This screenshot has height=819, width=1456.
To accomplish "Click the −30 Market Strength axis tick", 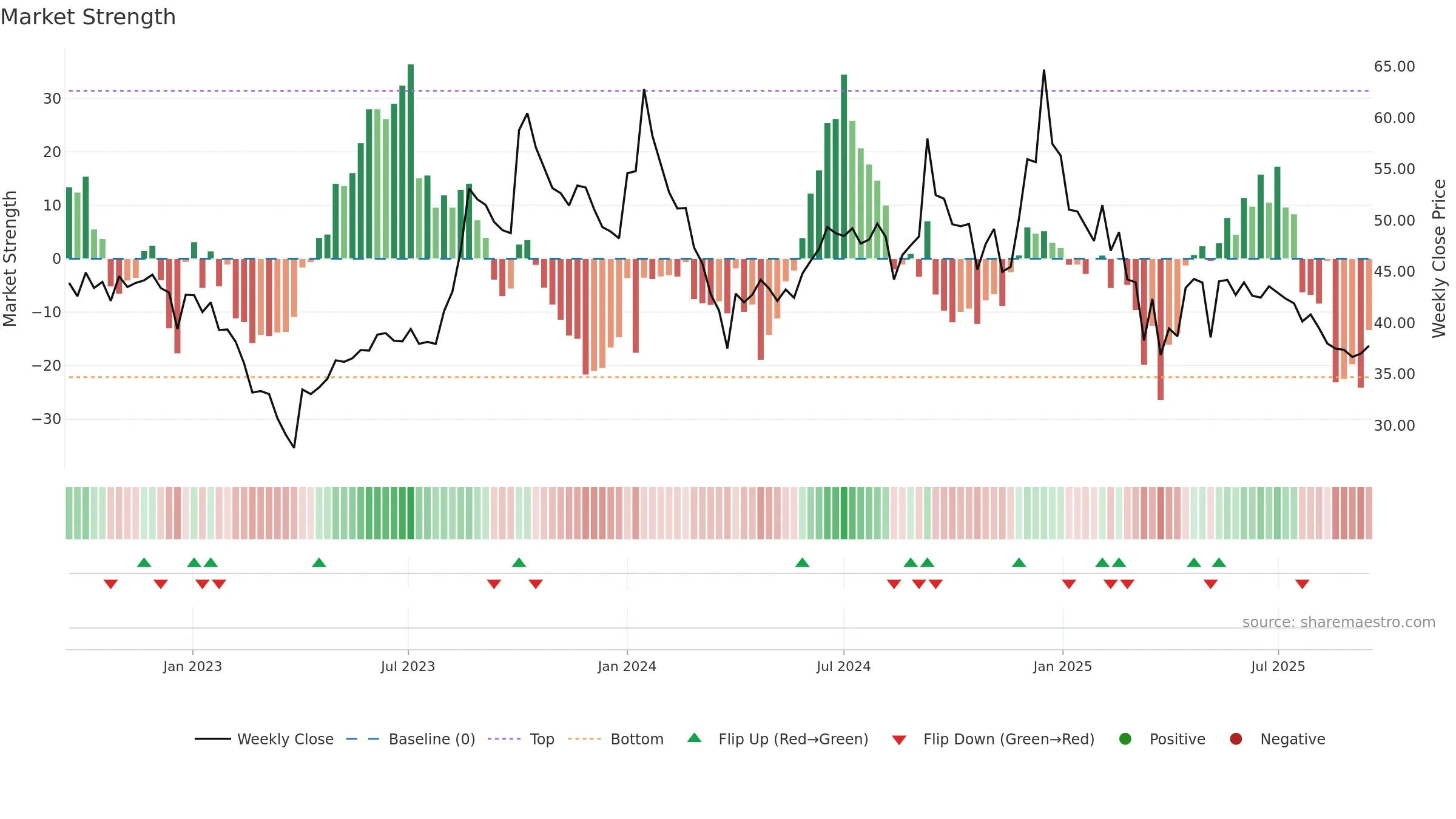I will click(x=47, y=419).
